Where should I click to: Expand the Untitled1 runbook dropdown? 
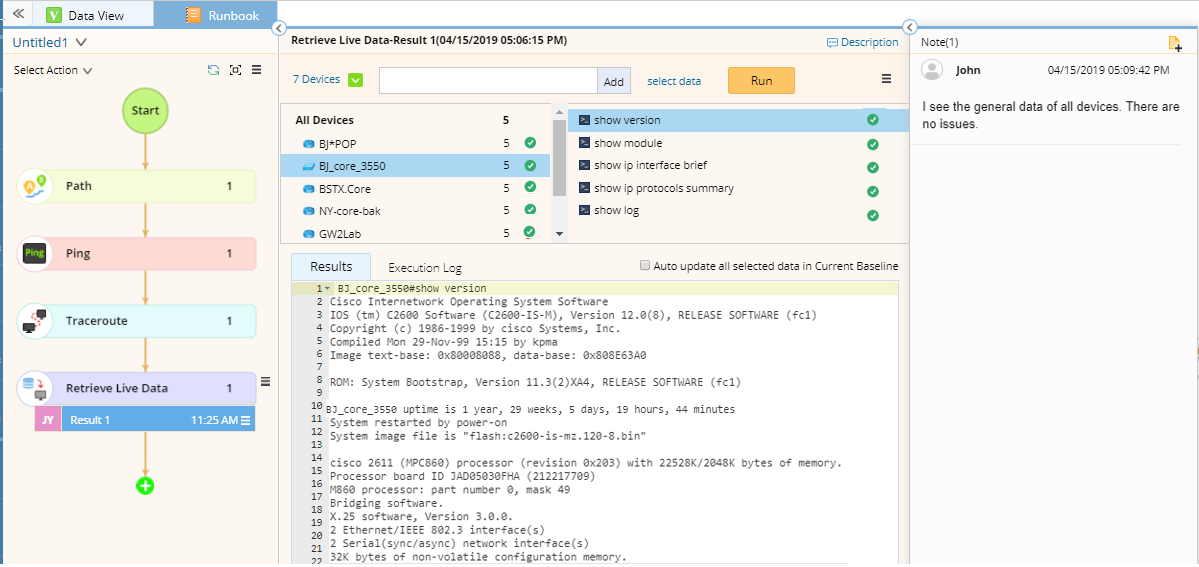click(81, 43)
